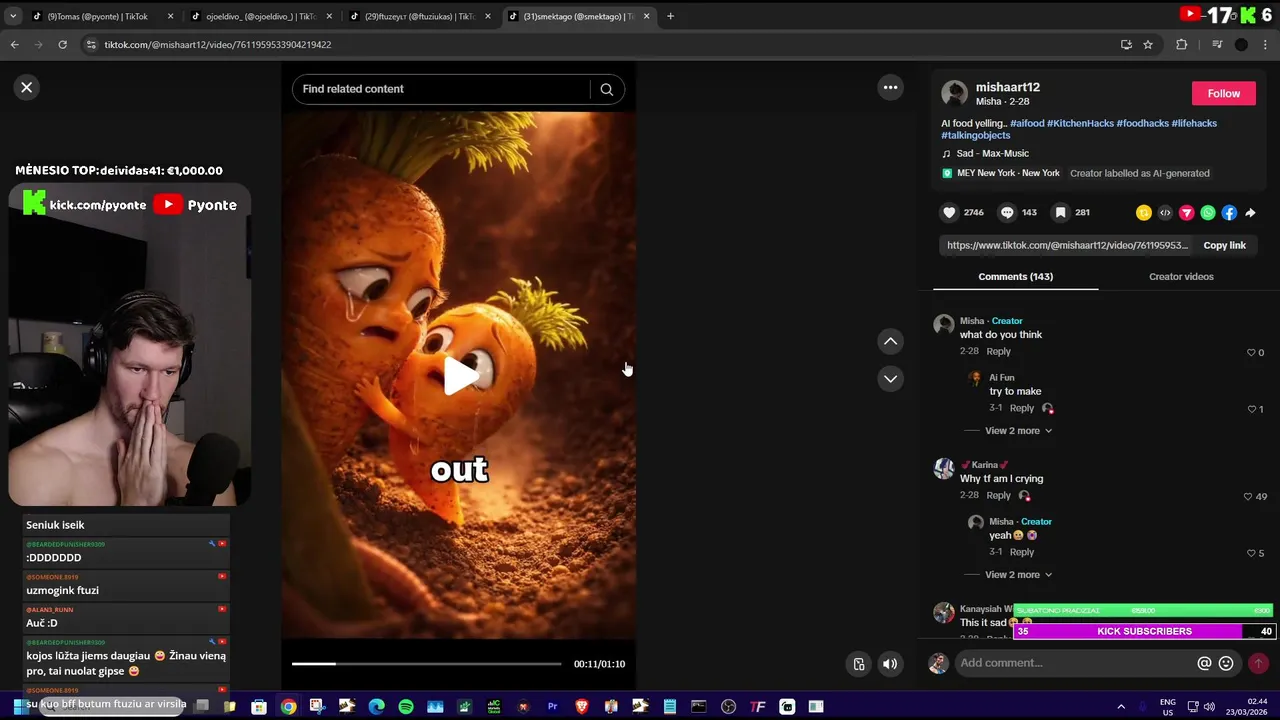Close the TikTok video viewer

[27, 87]
